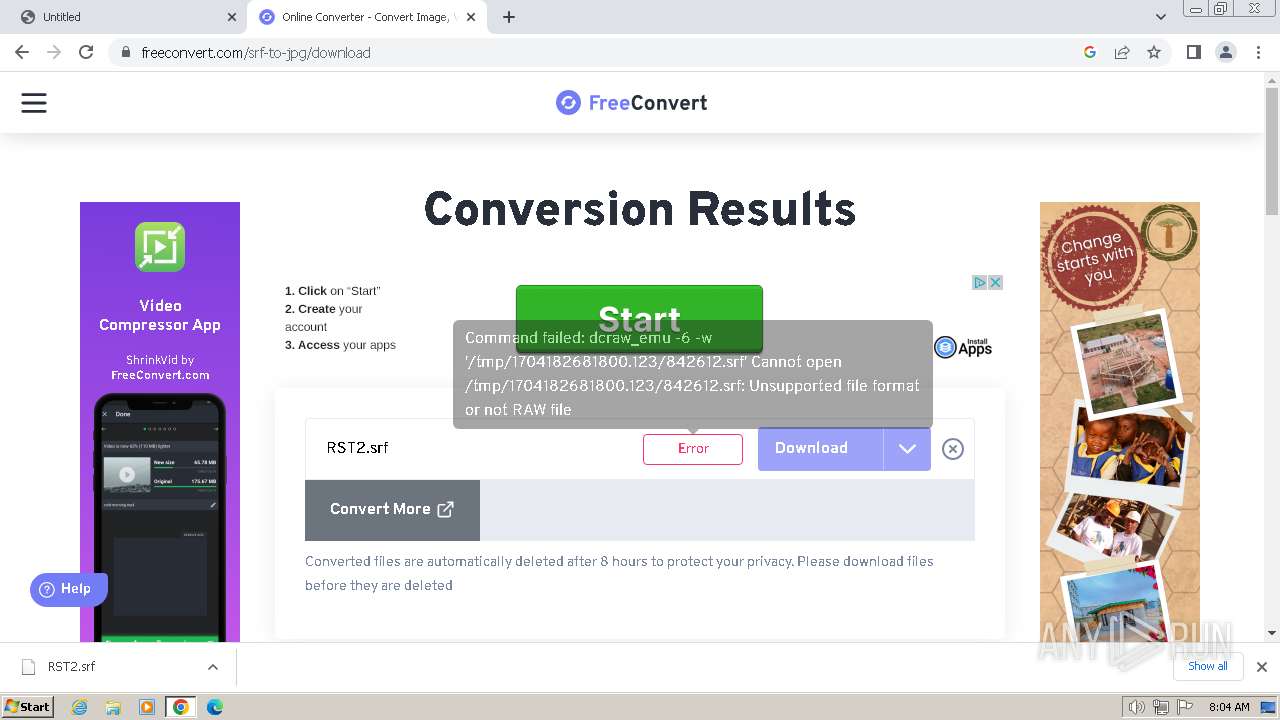Click the RST2.srf file name
This screenshot has height=720, width=1280.
[x=357, y=448]
